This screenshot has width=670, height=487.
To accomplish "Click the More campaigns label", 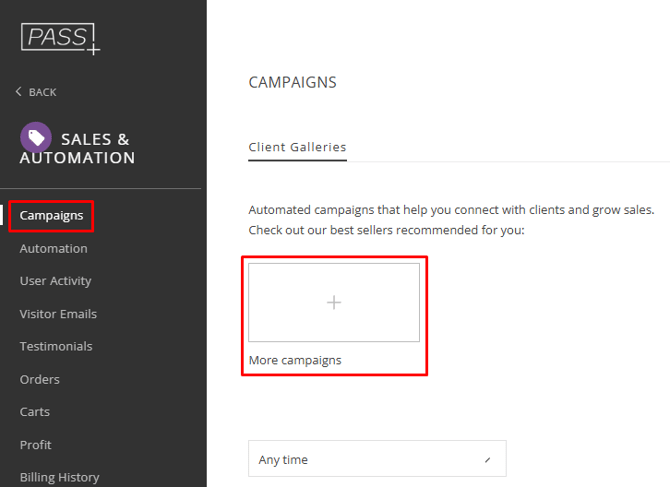I will (295, 360).
